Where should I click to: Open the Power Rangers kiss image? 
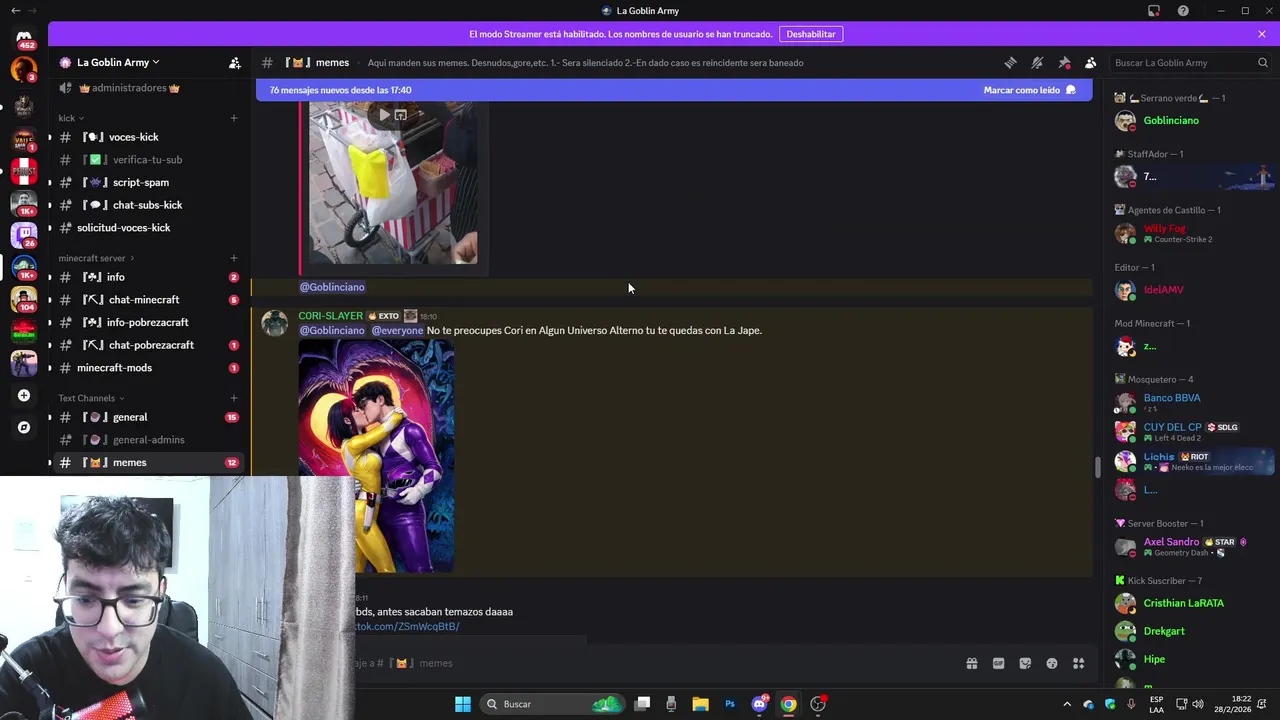coord(376,456)
